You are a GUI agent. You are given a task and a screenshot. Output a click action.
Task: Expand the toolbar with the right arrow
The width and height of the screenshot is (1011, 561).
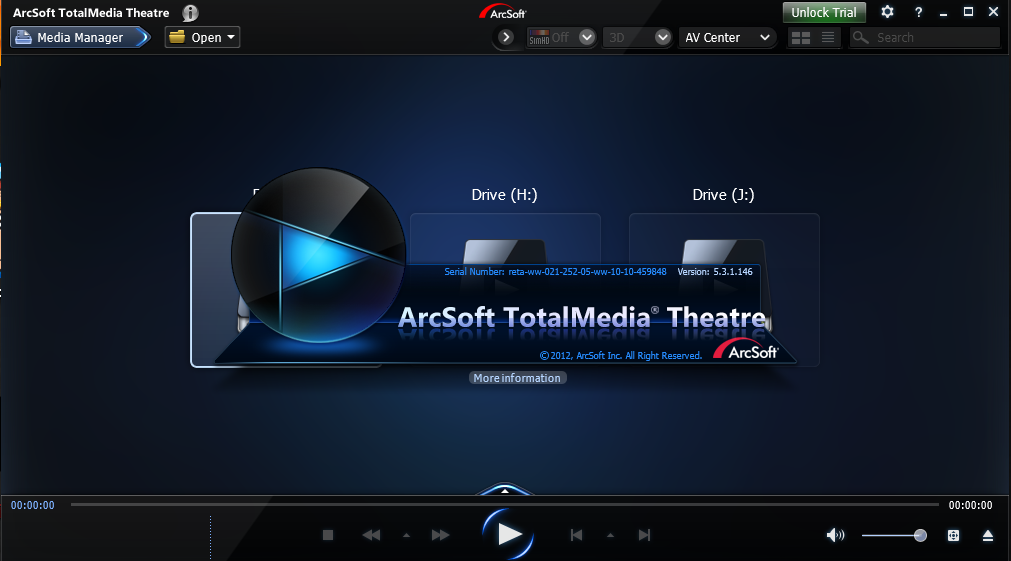coord(506,37)
